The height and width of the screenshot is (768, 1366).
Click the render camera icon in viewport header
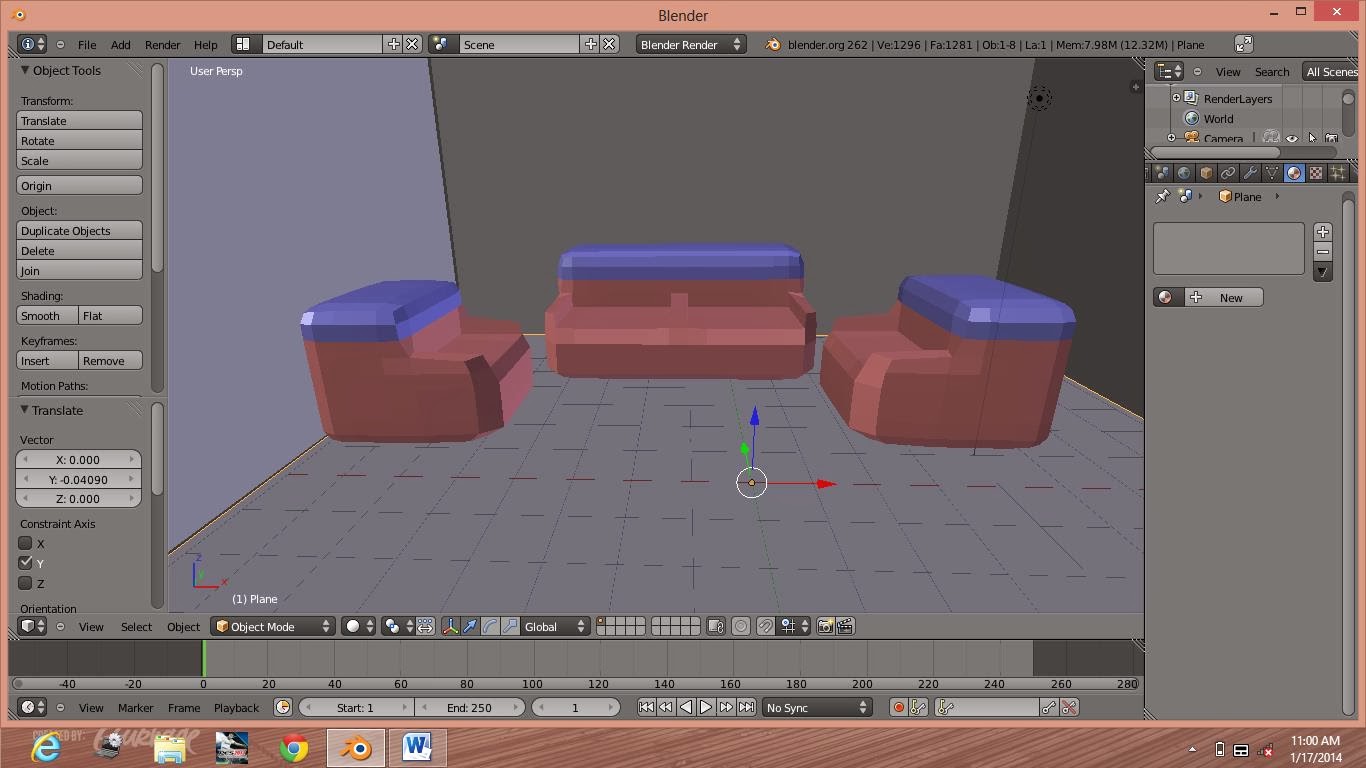point(826,626)
